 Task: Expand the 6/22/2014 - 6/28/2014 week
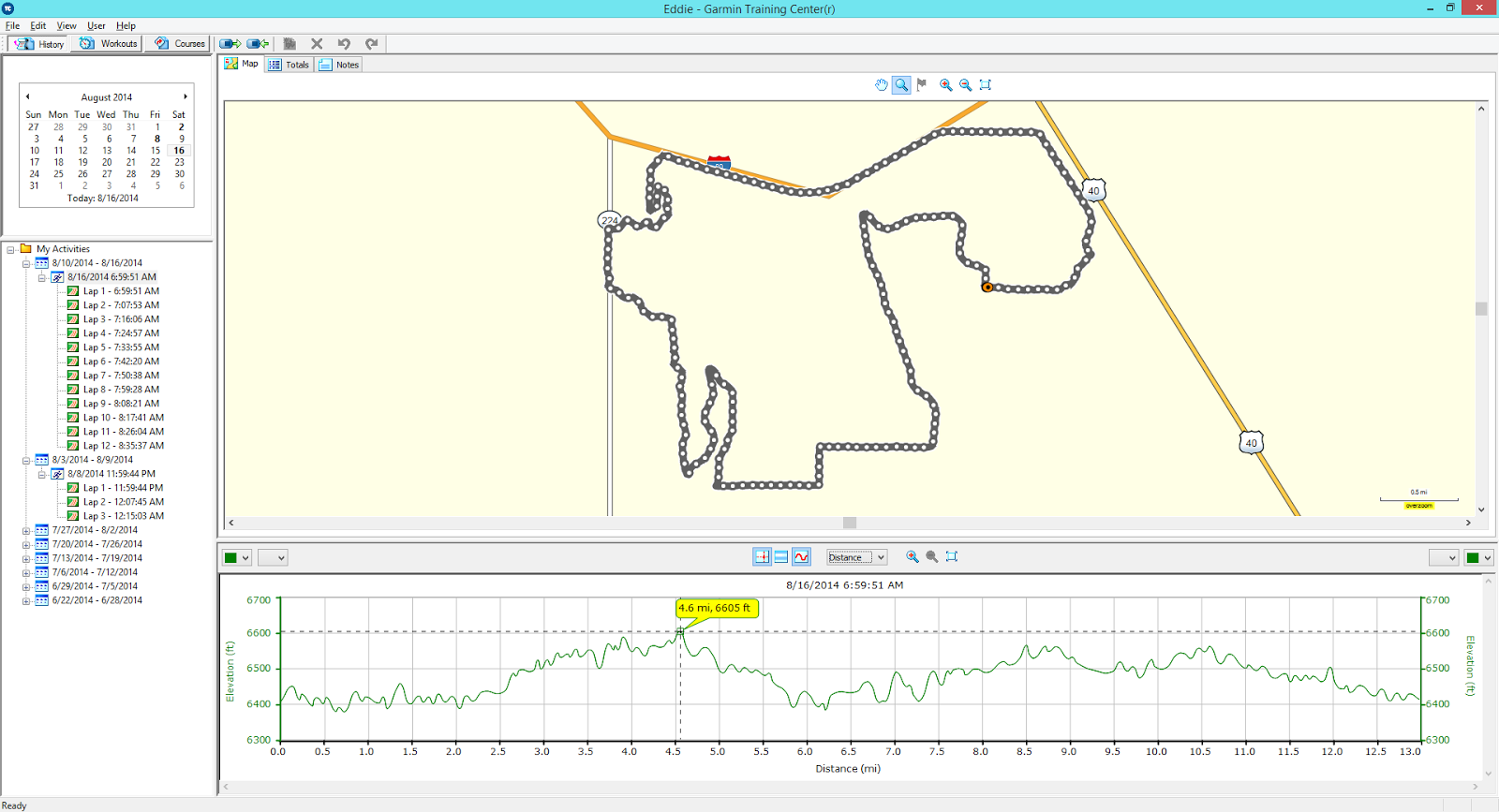pyautogui.click(x=26, y=601)
